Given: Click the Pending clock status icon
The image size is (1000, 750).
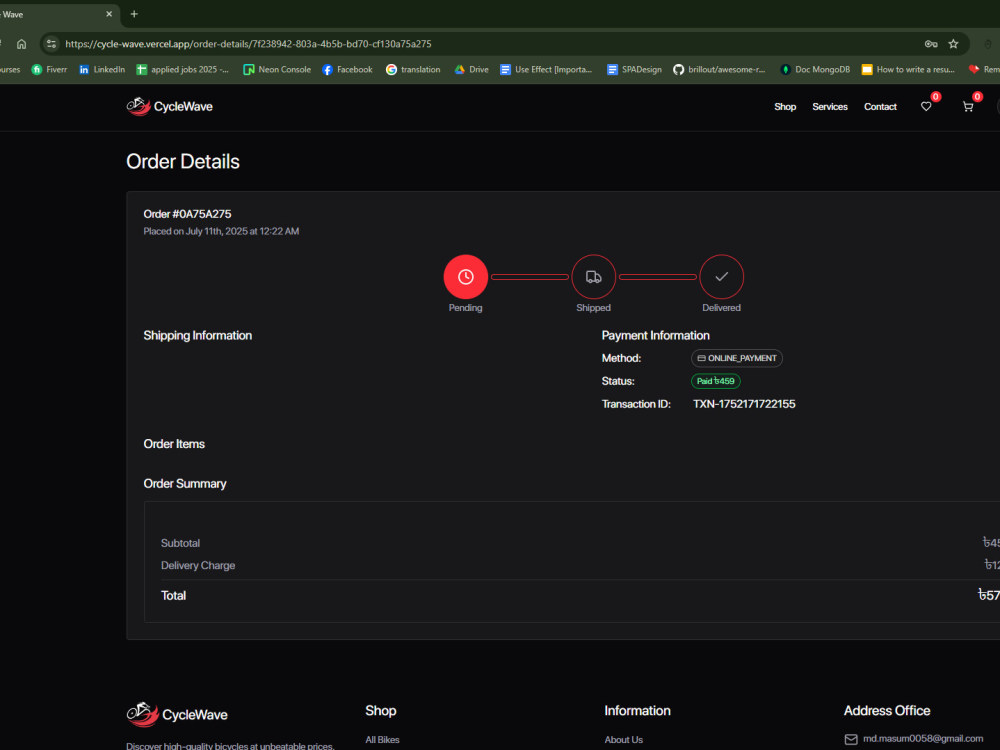Looking at the screenshot, I should (466, 277).
